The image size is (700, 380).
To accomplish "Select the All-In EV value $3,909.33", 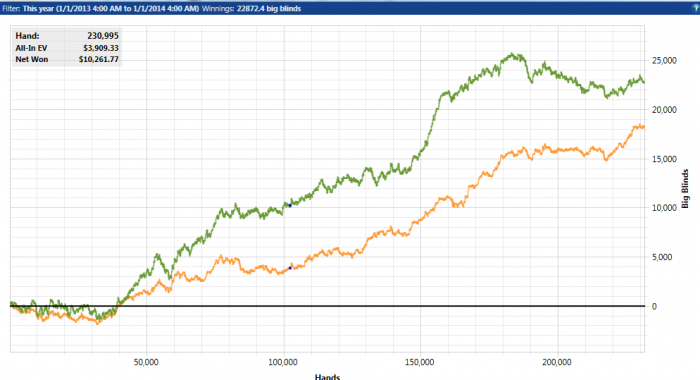I will [101, 48].
